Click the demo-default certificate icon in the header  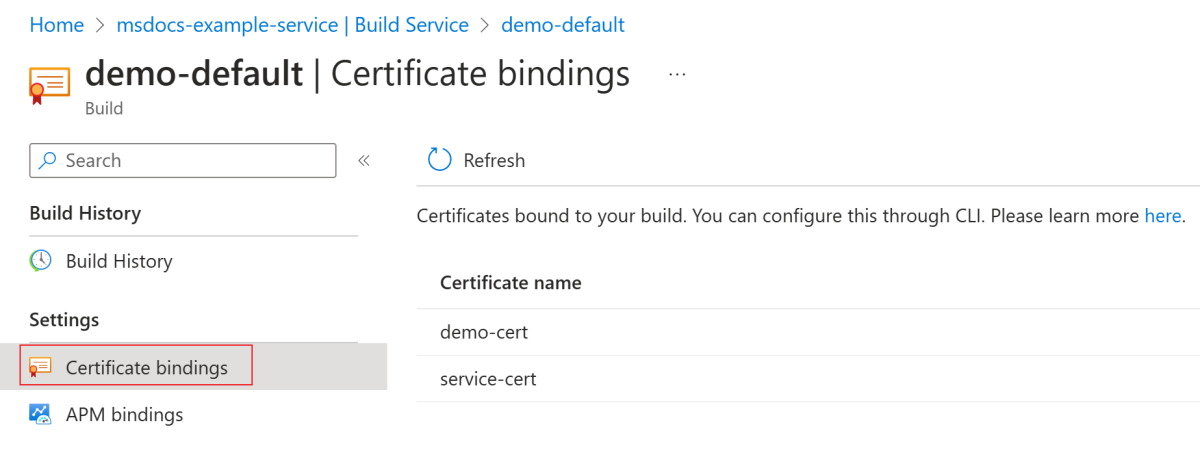point(49,85)
